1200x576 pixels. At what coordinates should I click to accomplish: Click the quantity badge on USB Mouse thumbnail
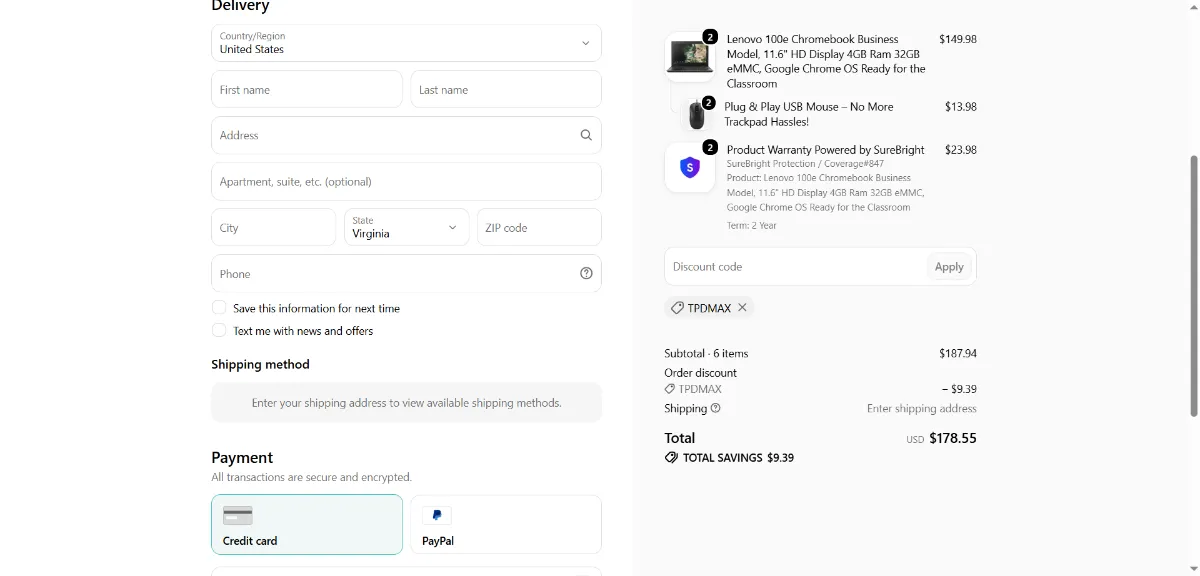[x=708, y=103]
